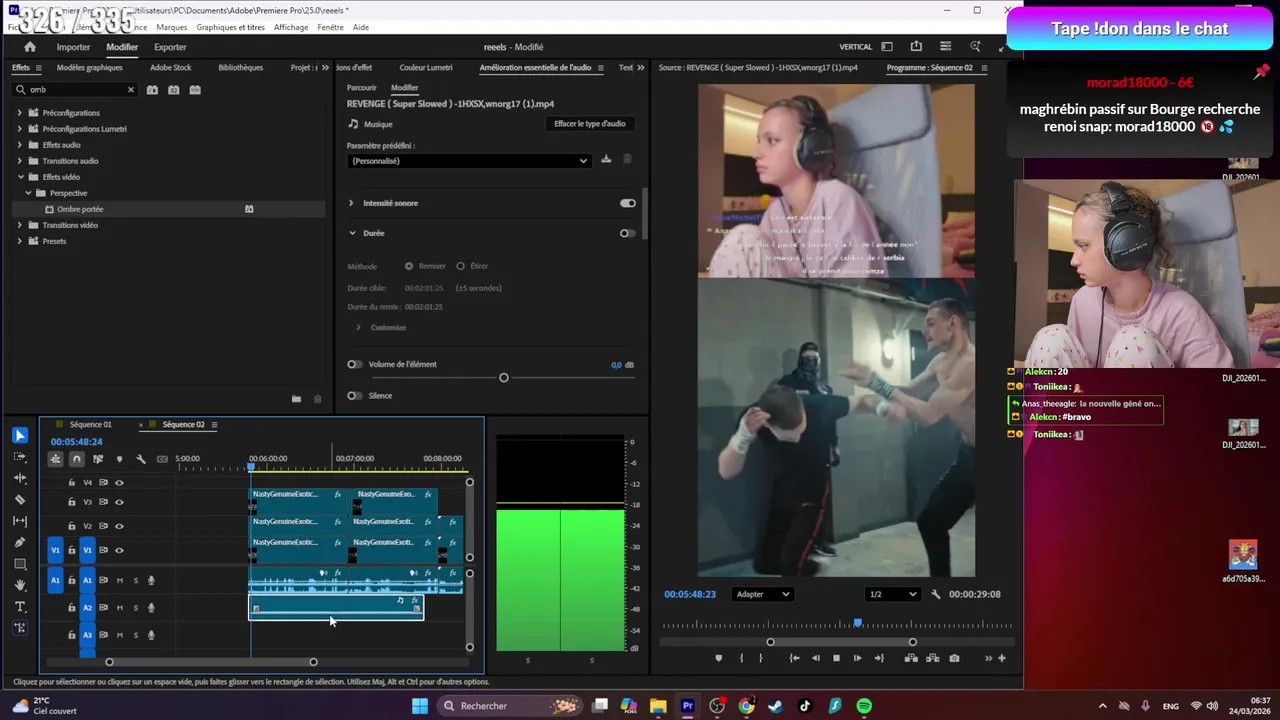Click the Extract button in Program monitor

(x=933, y=658)
